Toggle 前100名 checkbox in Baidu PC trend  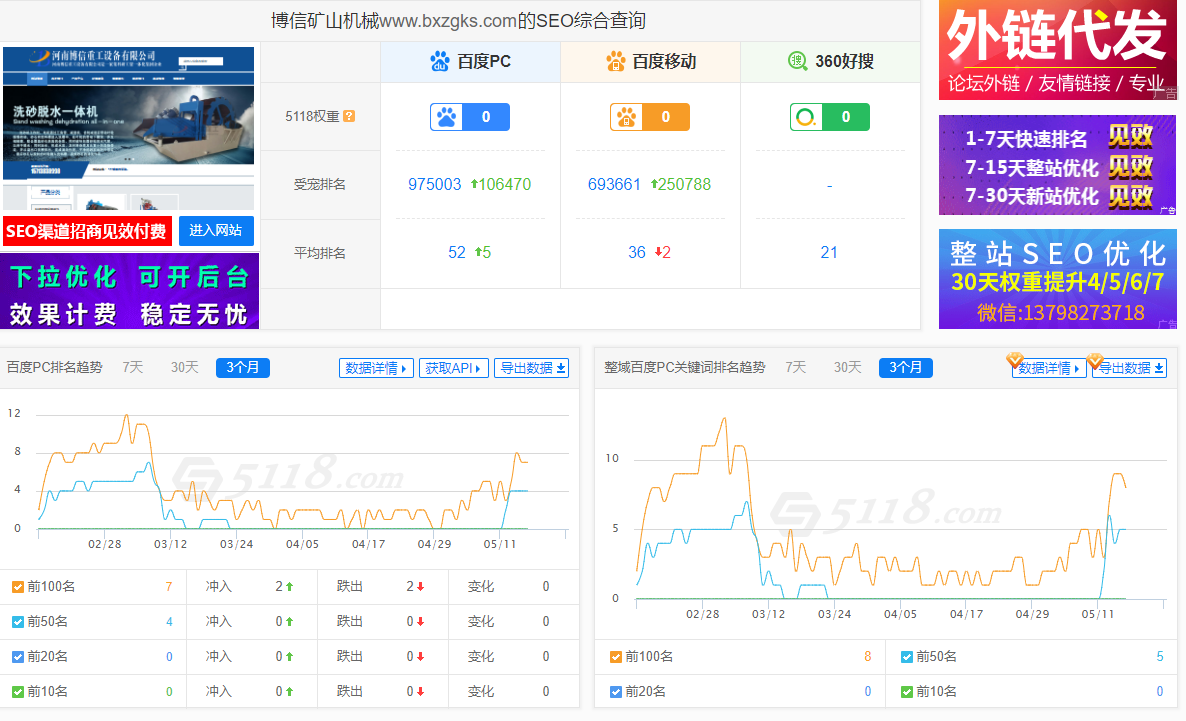coord(17,587)
